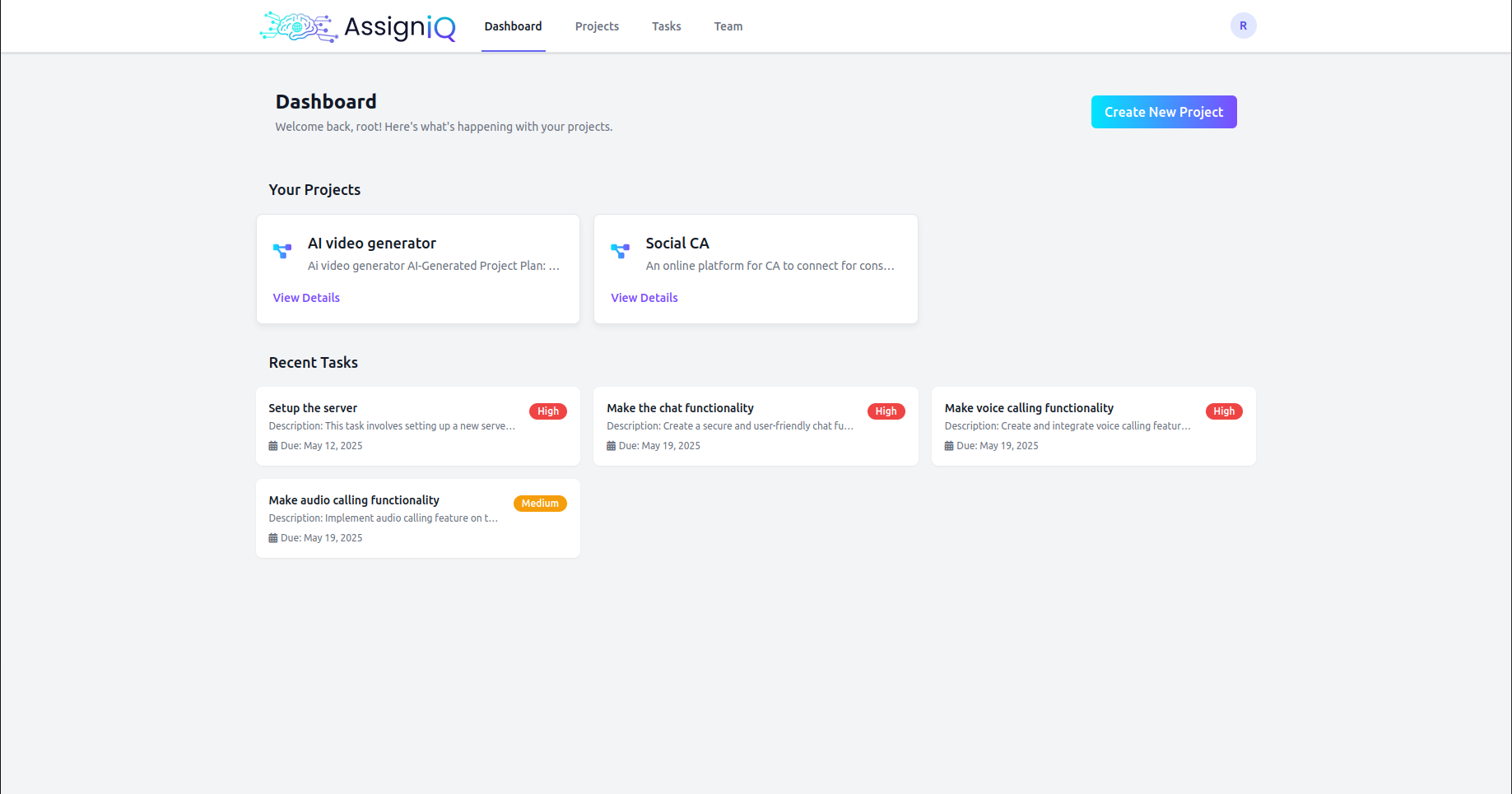Open the Tasks tab

tap(667, 26)
